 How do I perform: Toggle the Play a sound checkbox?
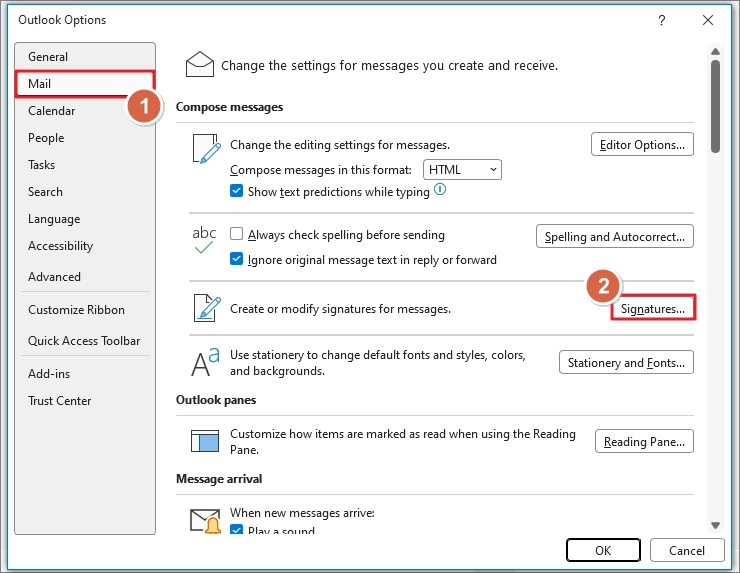236,530
